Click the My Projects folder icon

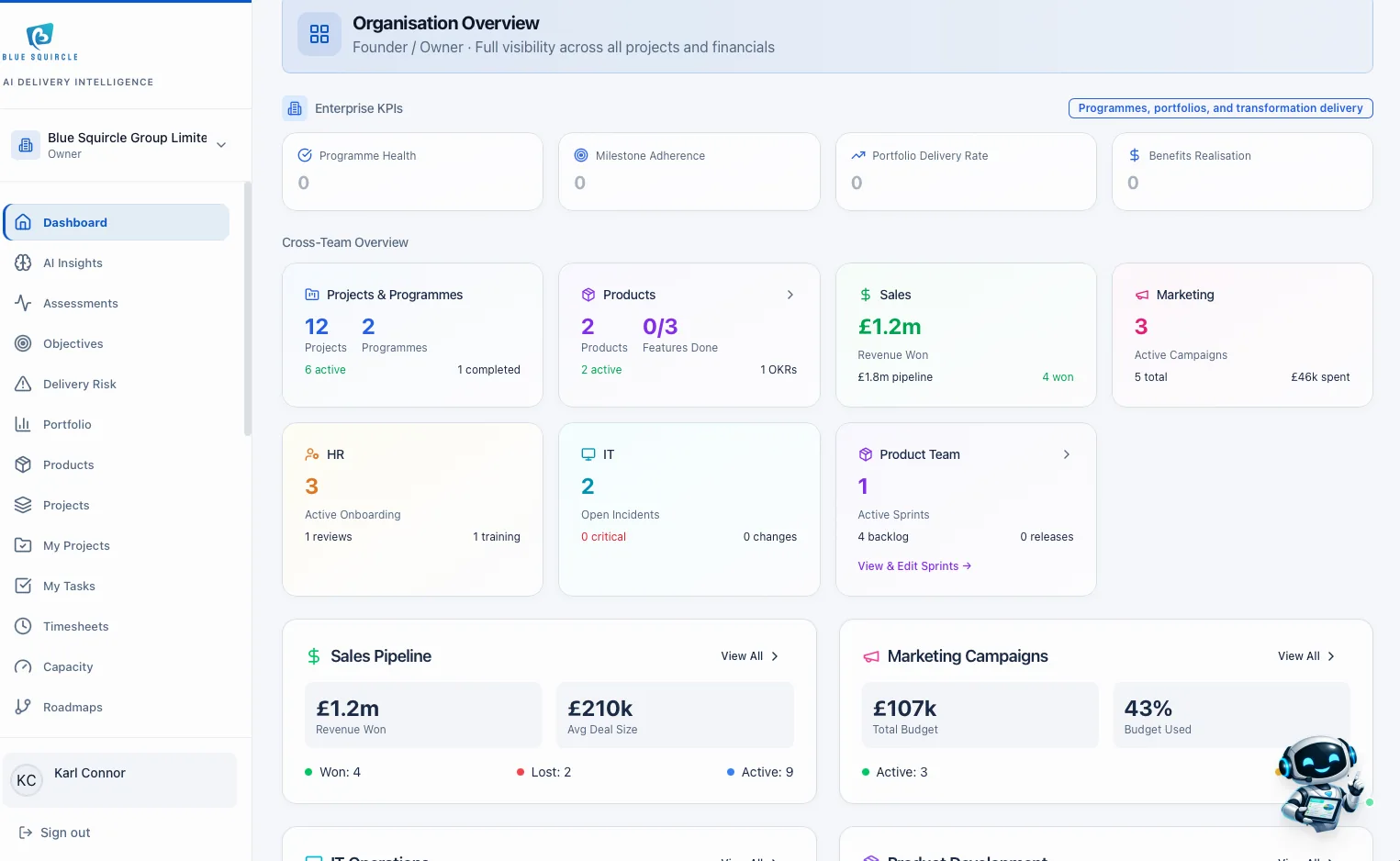click(x=24, y=545)
